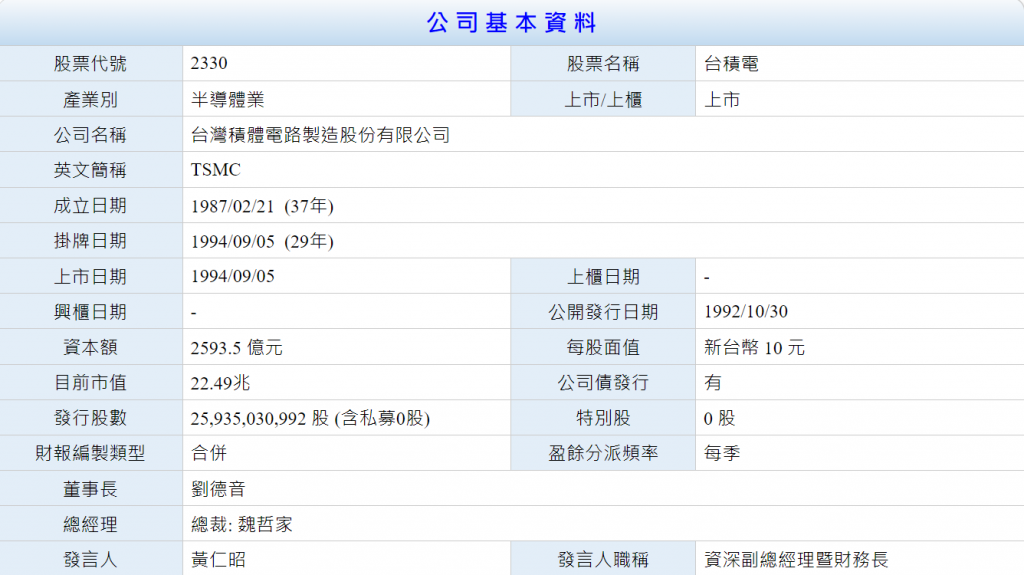Image resolution: width=1024 pixels, height=575 pixels.
Task: Click the 掛牌日期 value with 29年
Action: tap(262, 241)
